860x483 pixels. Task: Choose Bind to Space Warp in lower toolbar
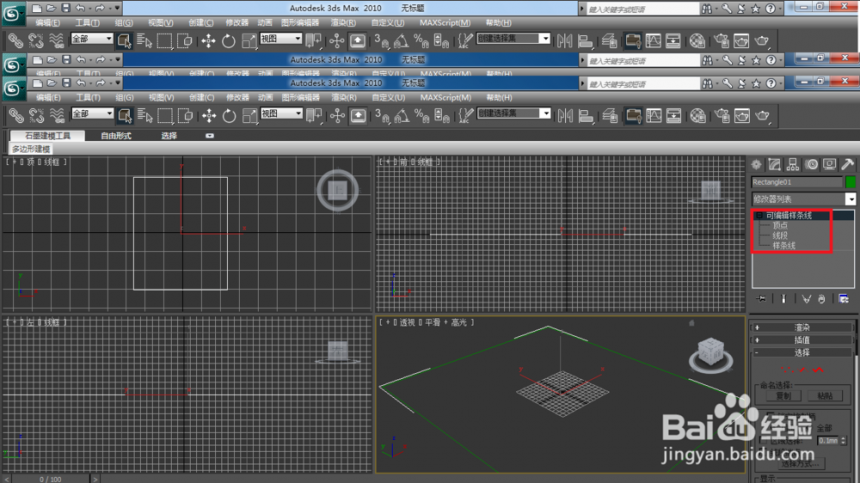pos(56,116)
